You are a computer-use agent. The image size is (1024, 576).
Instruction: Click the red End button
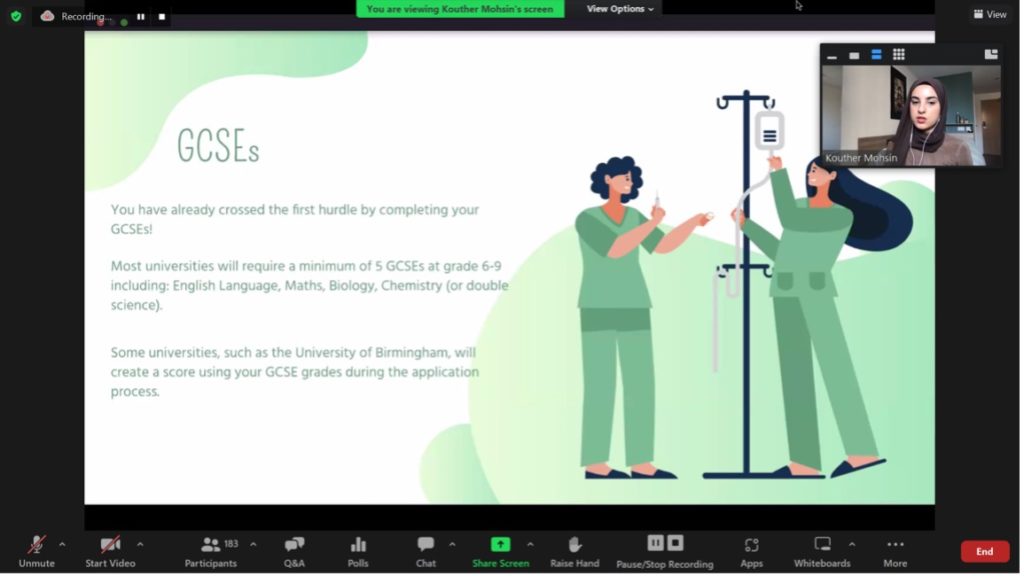coord(984,552)
